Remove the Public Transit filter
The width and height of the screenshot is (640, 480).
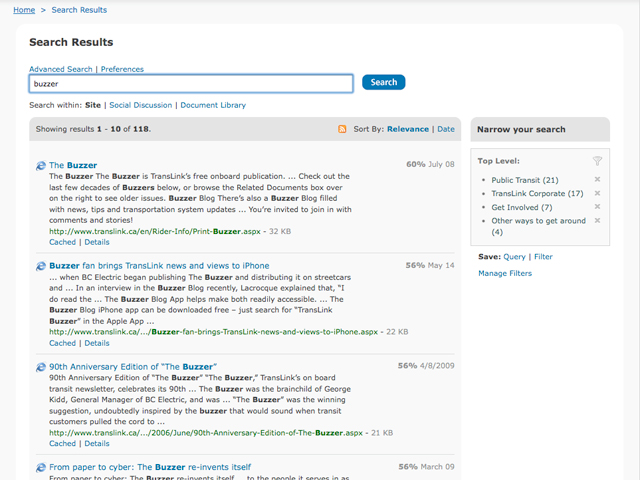click(597, 180)
